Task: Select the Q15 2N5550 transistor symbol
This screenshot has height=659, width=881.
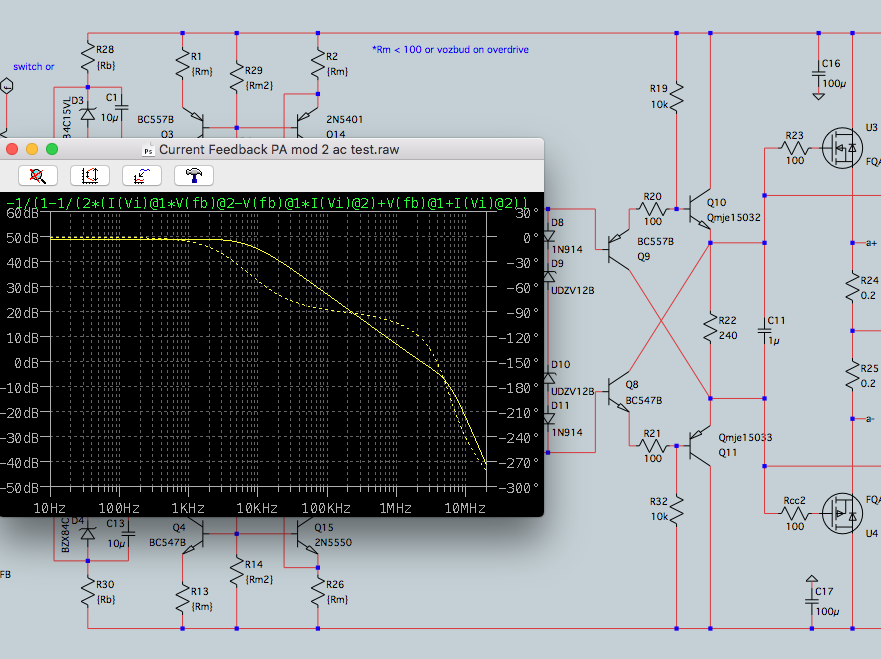Action: [x=307, y=538]
